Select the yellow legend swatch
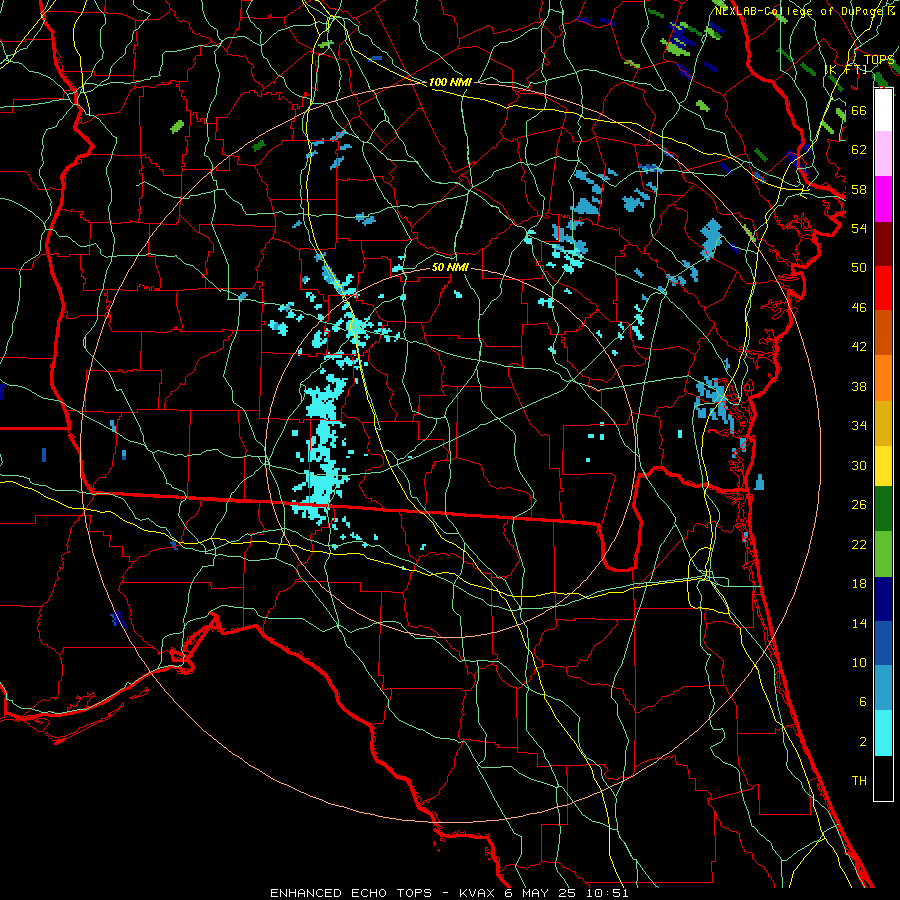 pos(883,465)
